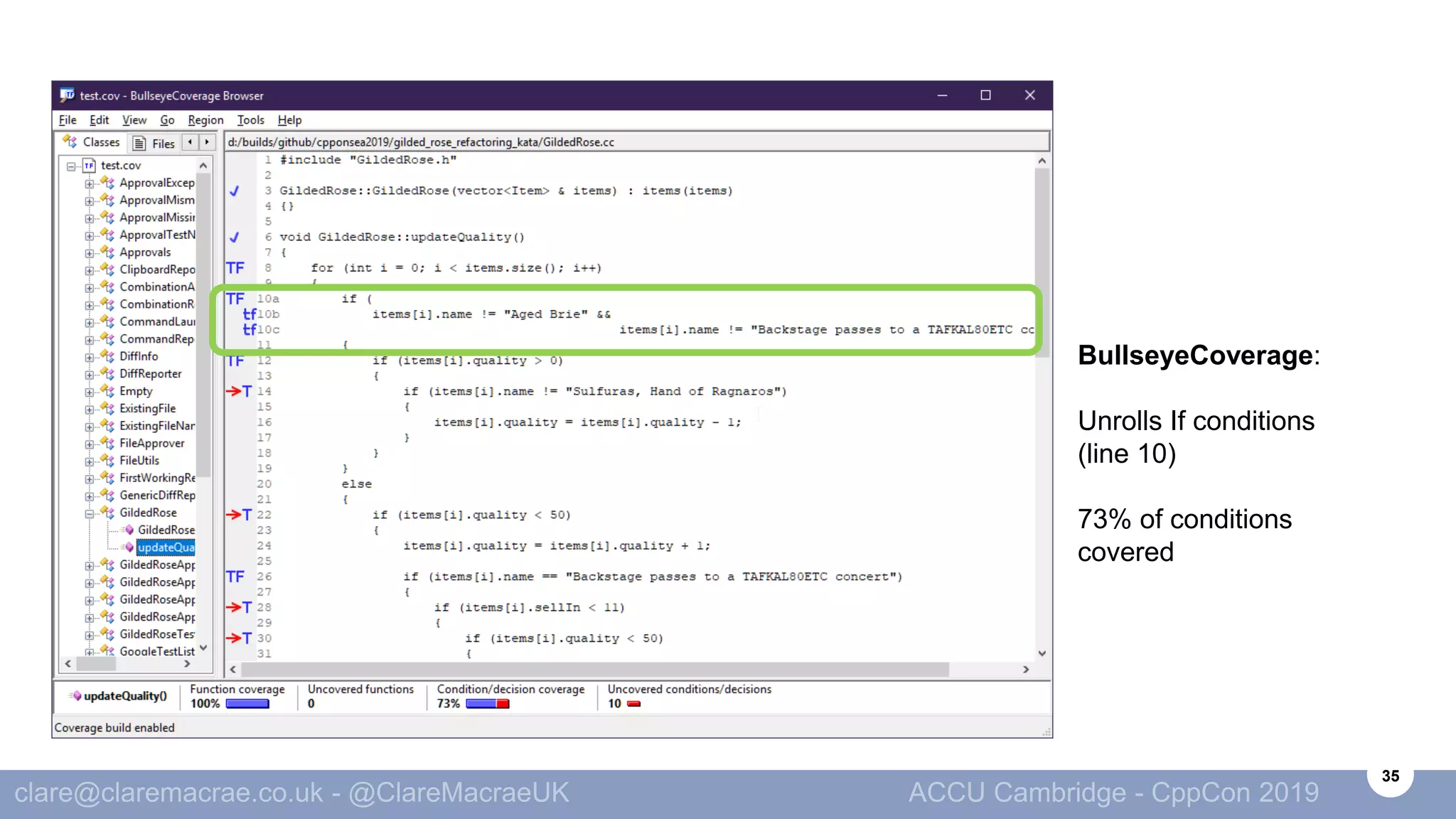Collapse the GildedRose class node
This screenshot has height=819, width=1456.
coord(89,513)
